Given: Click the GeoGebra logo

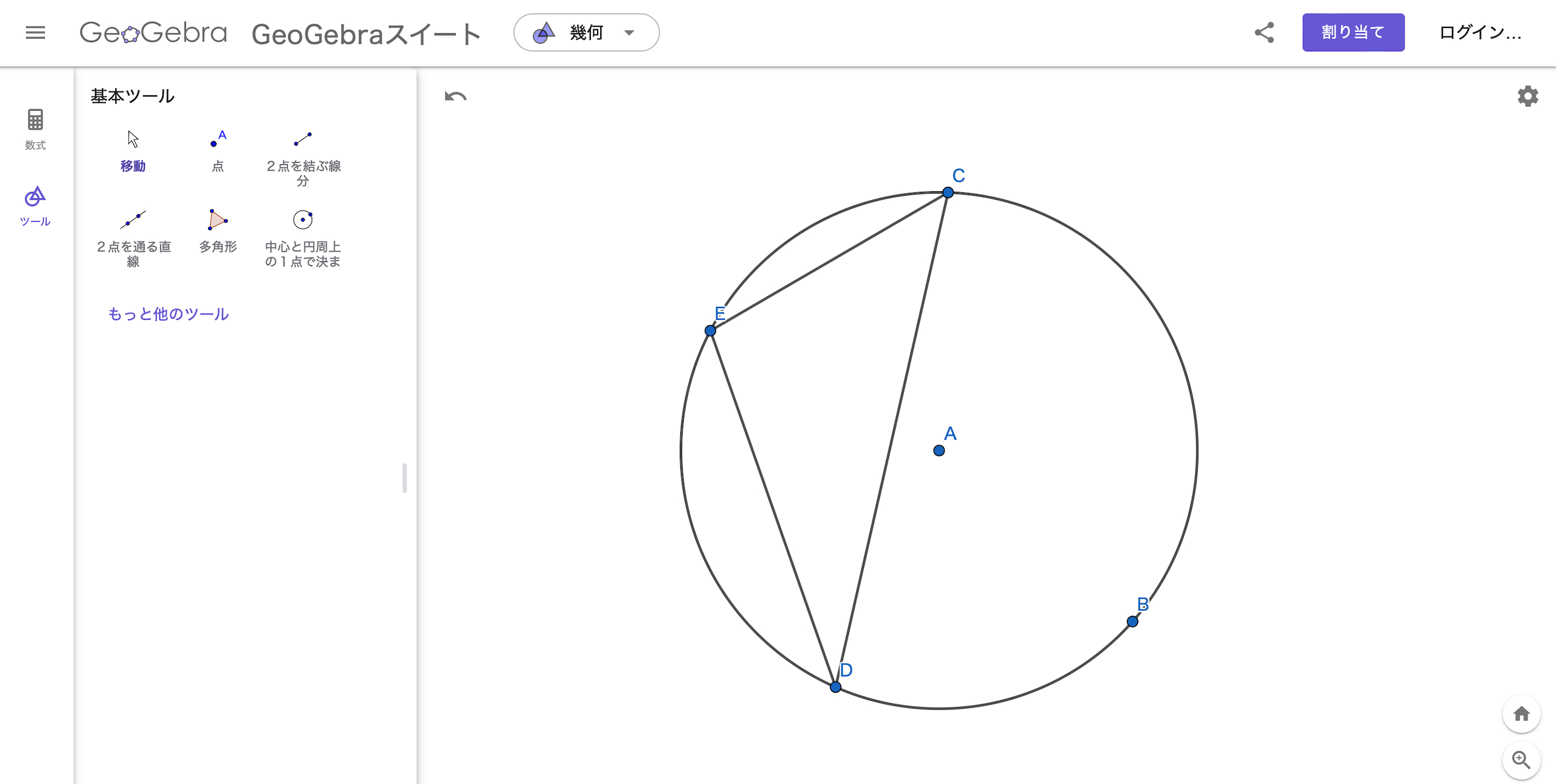Looking at the screenshot, I should point(153,33).
